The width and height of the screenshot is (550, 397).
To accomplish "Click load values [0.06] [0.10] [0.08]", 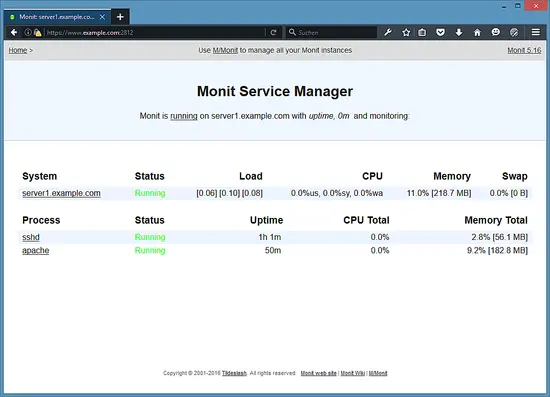I will 229,193.
